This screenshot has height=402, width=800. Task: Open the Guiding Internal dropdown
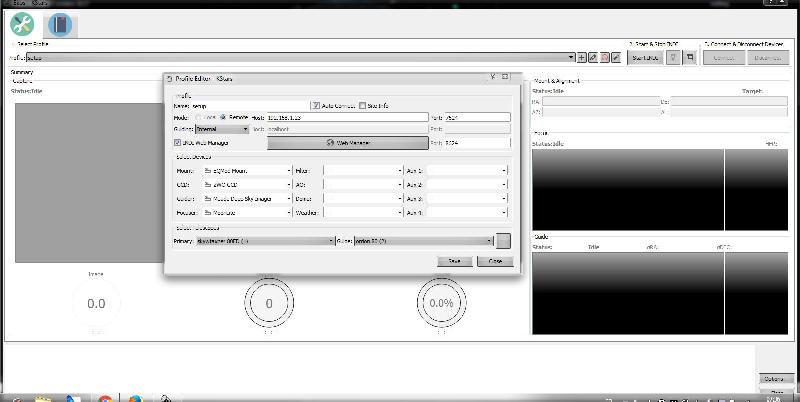click(222, 130)
